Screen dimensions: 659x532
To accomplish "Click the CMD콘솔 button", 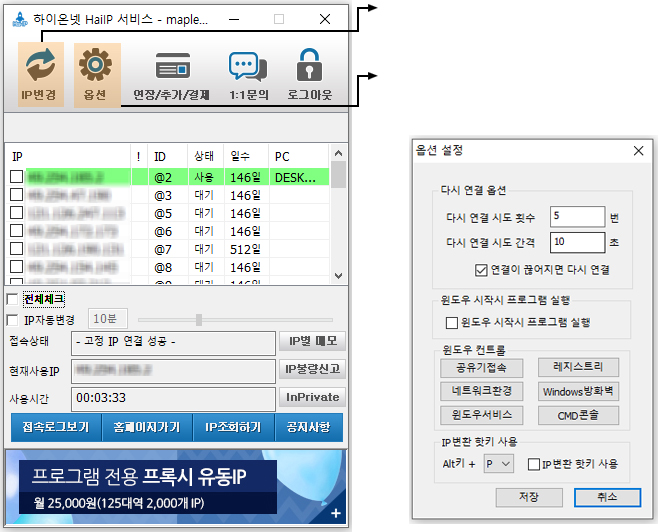I will tap(578, 416).
